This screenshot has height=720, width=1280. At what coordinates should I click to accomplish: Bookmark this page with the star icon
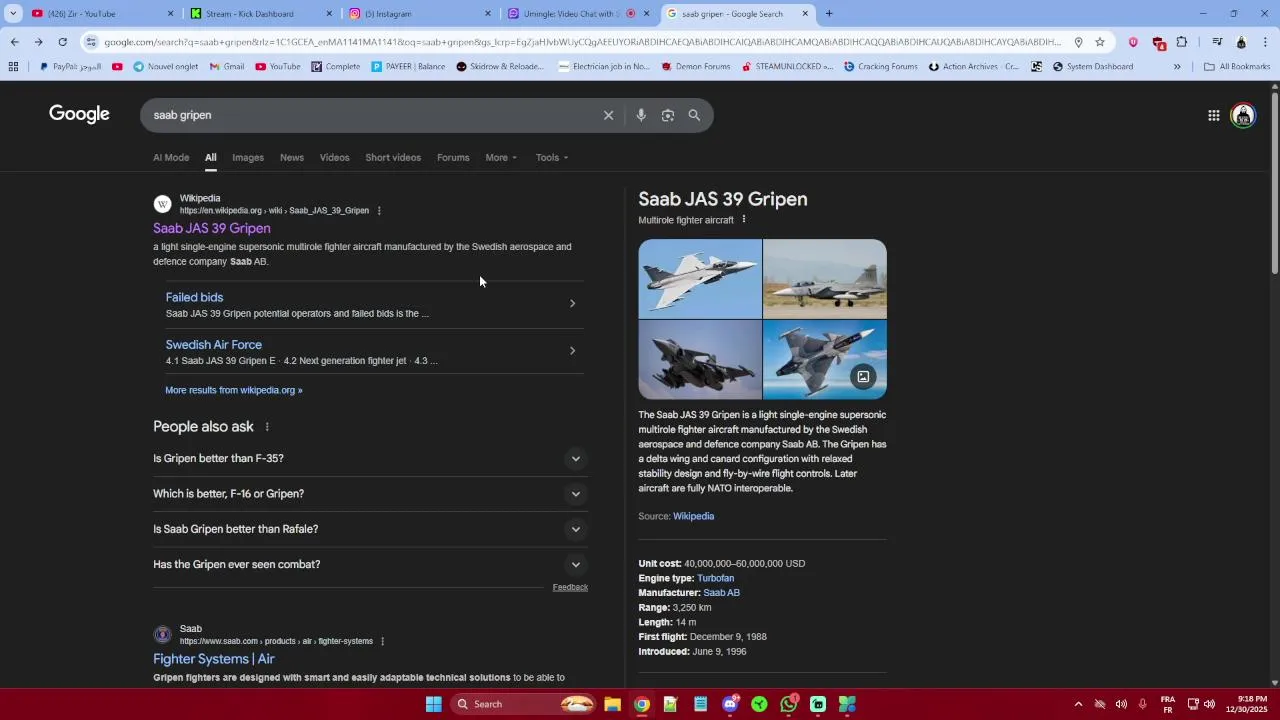coord(1100,42)
